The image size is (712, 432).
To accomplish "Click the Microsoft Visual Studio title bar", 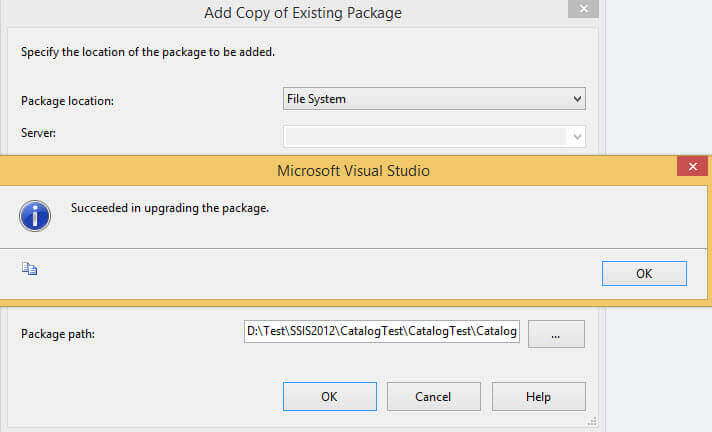I will click(353, 171).
